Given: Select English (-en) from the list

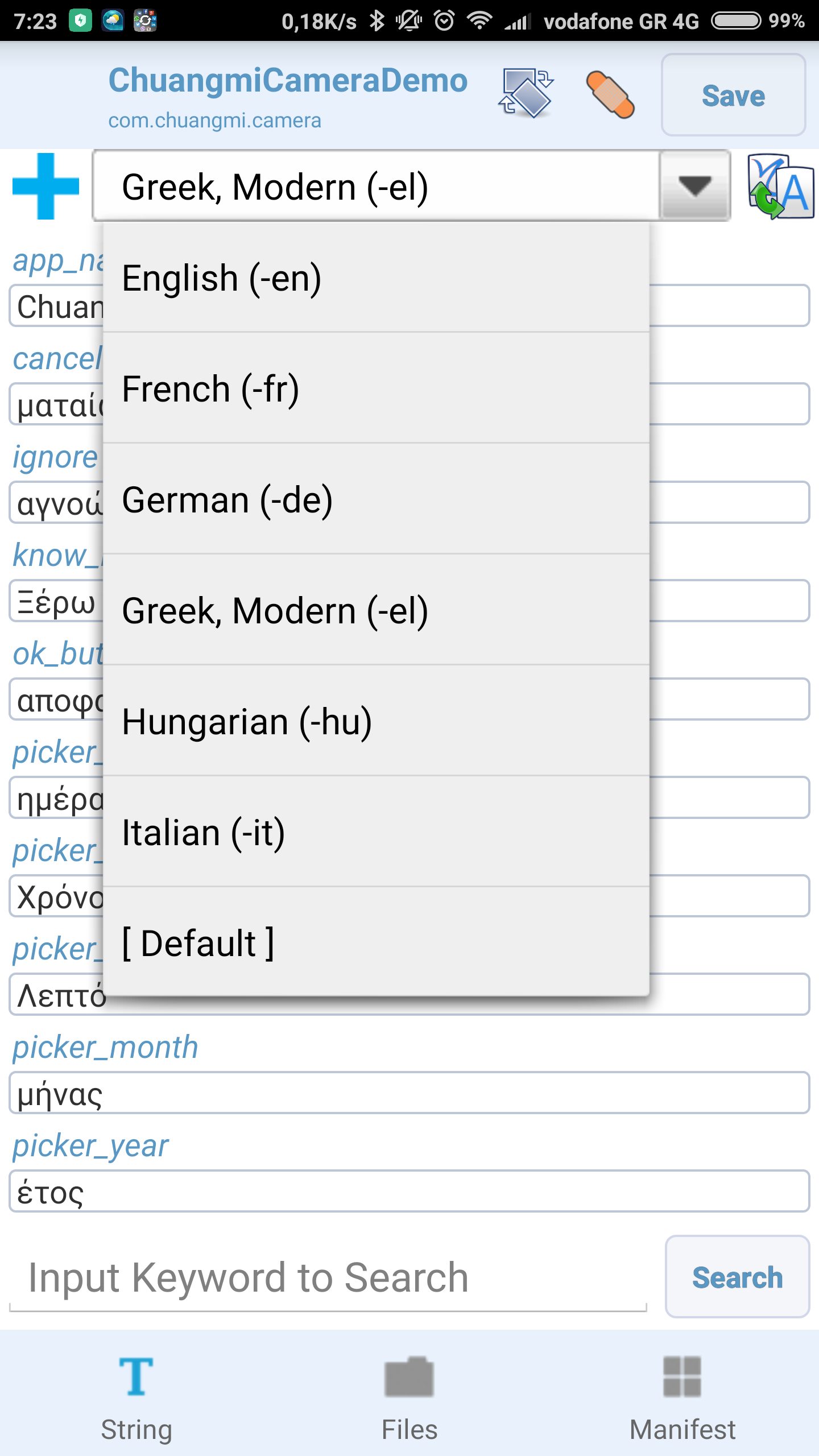Looking at the screenshot, I should [x=375, y=278].
